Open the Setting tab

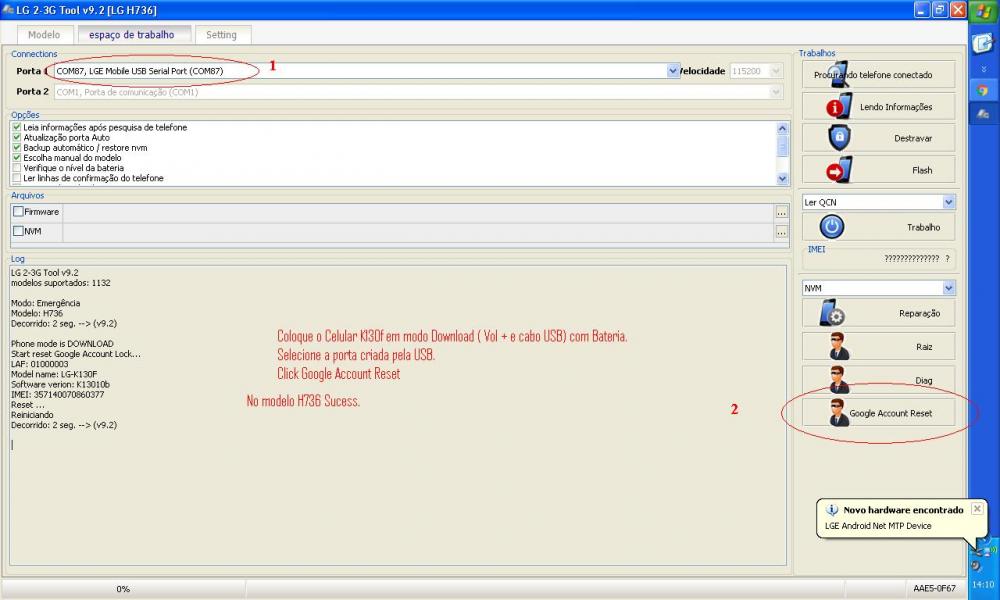coord(221,35)
